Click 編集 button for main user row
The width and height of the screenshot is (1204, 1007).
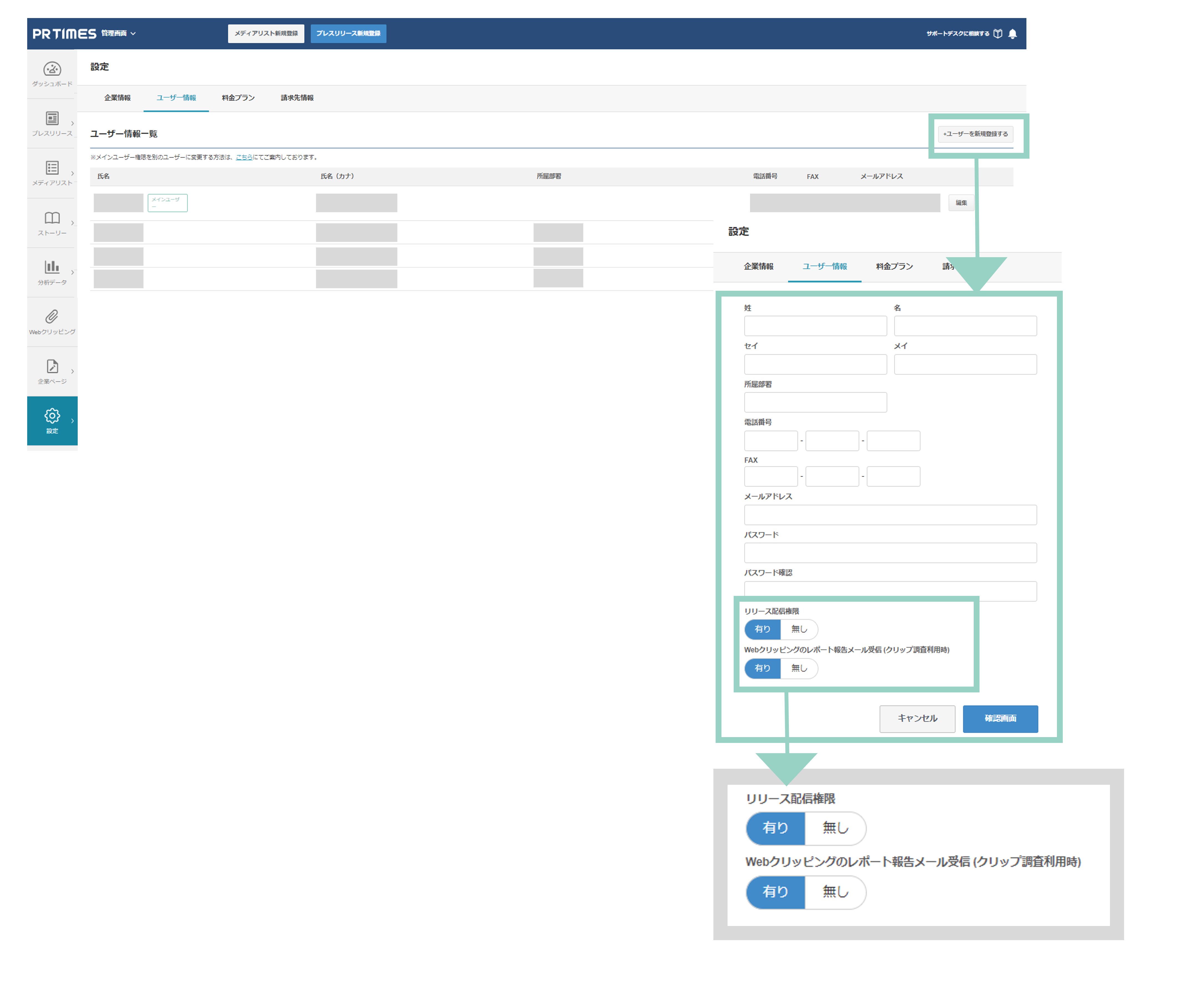pyautogui.click(x=961, y=203)
